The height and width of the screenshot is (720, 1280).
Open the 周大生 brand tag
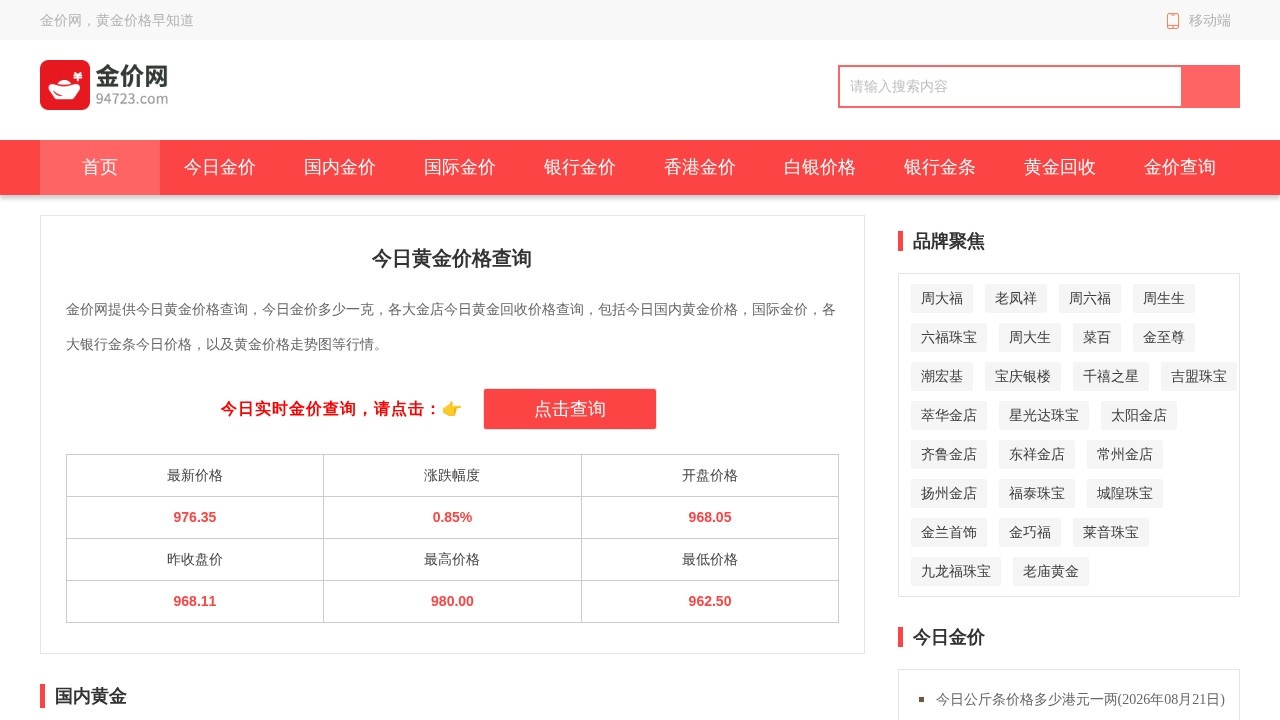1030,337
